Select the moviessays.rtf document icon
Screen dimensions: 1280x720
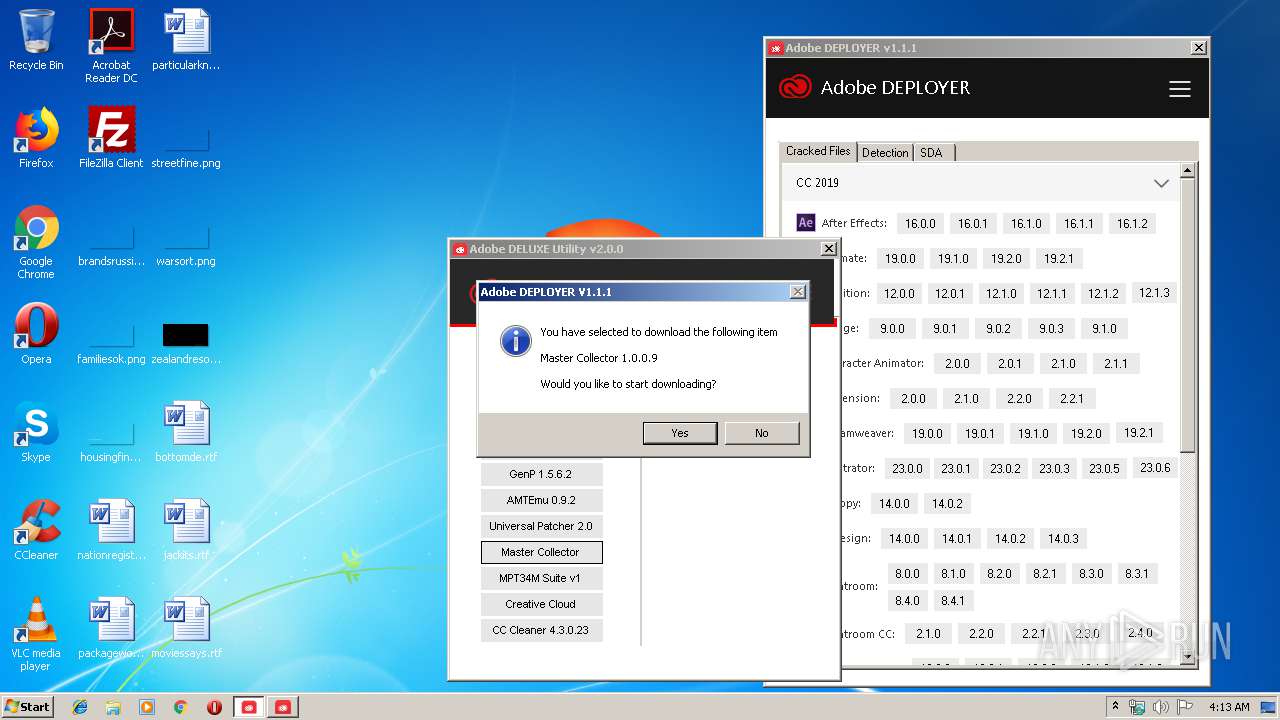pyautogui.click(x=186, y=628)
